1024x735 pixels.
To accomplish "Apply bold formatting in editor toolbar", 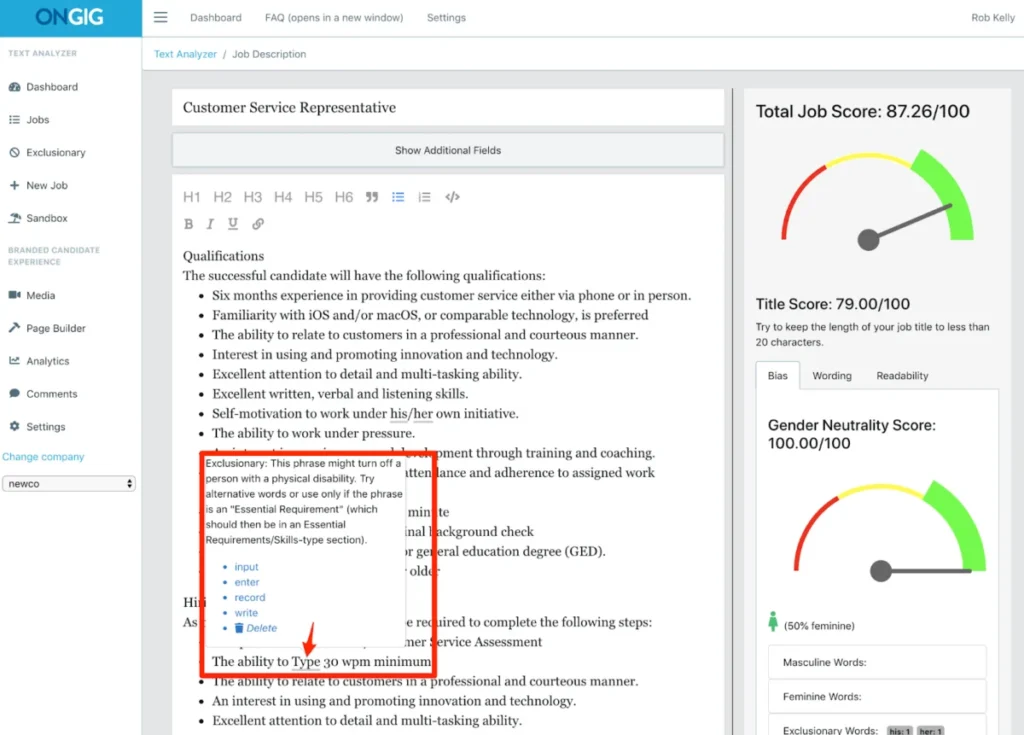I will coord(189,224).
